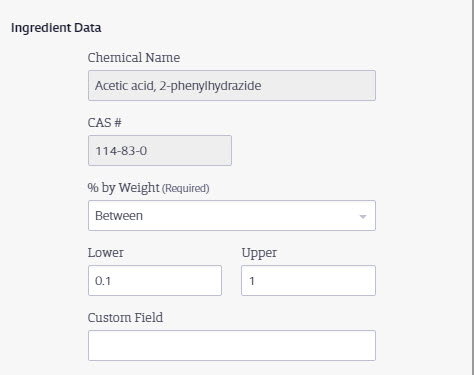The height and width of the screenshot is (375, 474).
Task: Click the Custom Field label
Action: (x=125, y=317)
